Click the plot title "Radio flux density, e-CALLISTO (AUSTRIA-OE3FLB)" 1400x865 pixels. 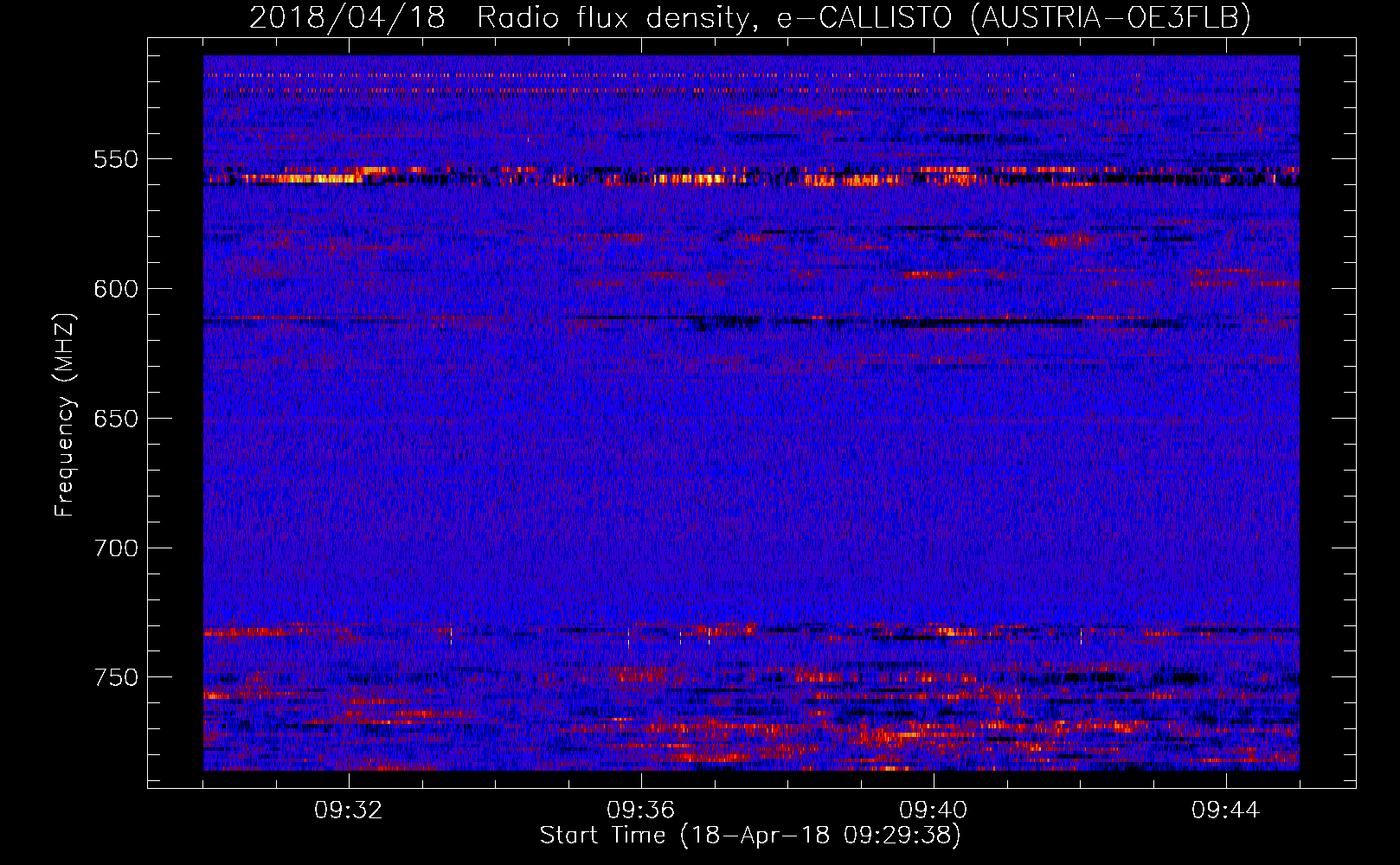(864, 17)
